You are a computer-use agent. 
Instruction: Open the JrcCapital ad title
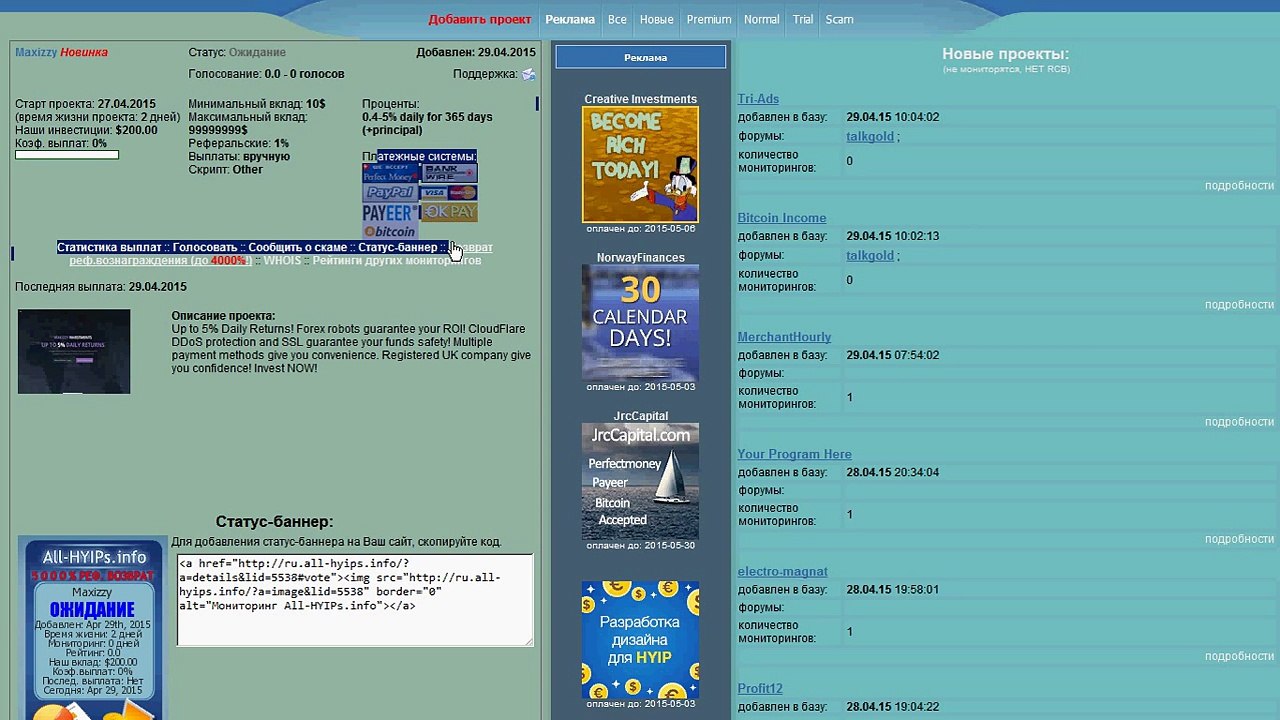pos(640,416)
